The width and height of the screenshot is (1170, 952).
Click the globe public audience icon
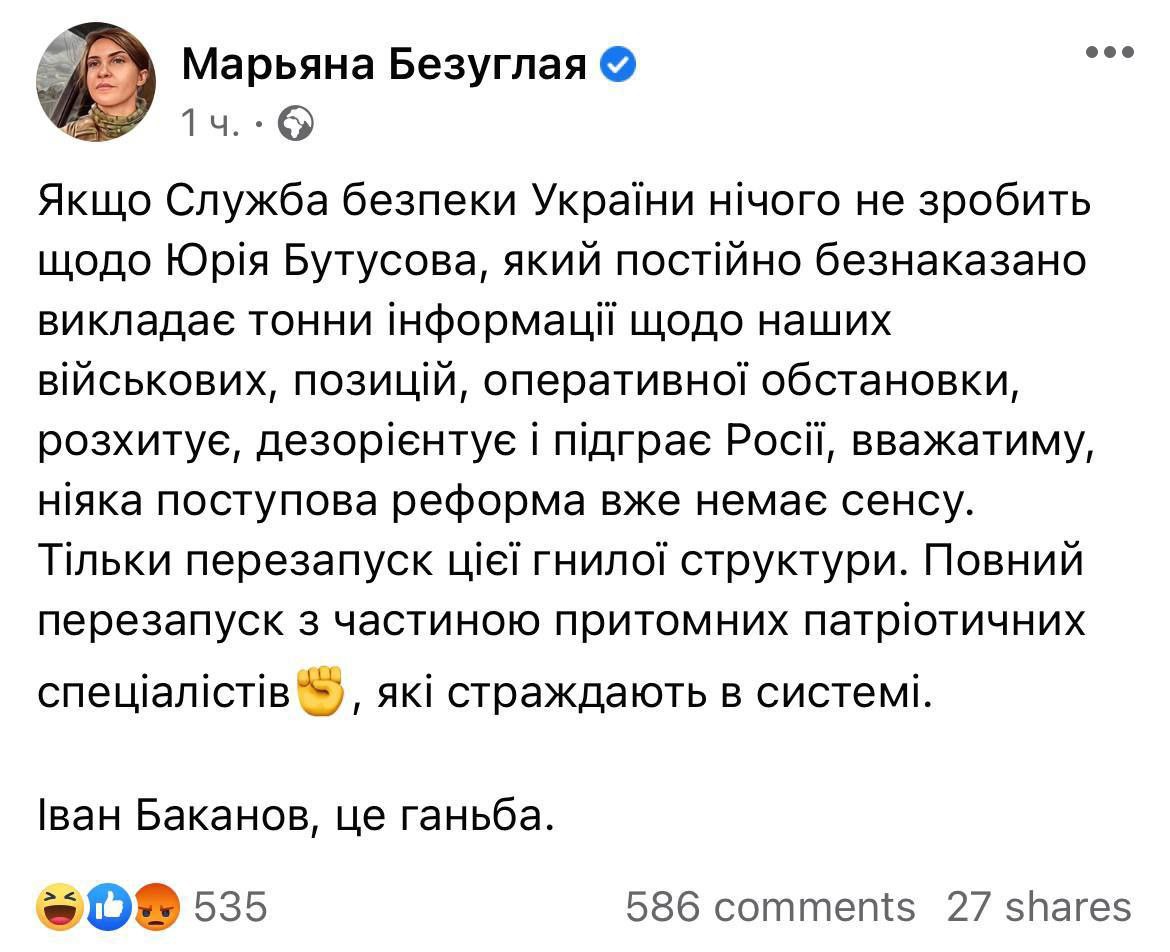[294, 124]
